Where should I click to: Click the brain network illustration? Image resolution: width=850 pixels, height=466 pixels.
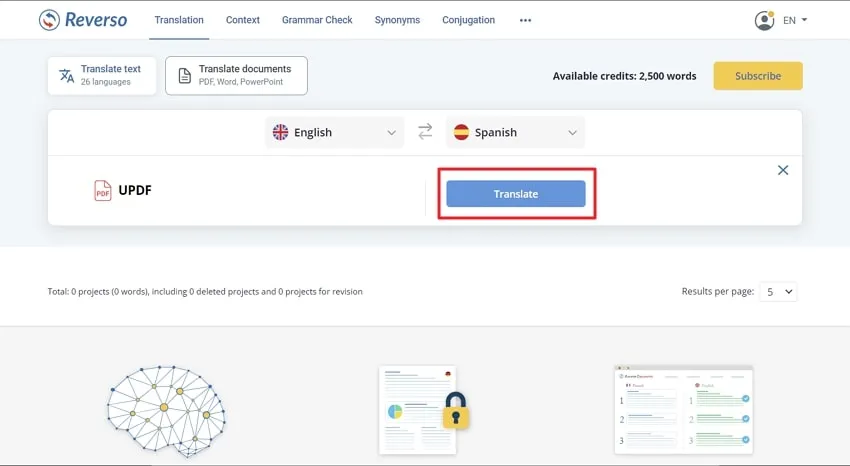pyautogui.click(x=166, y=407)
